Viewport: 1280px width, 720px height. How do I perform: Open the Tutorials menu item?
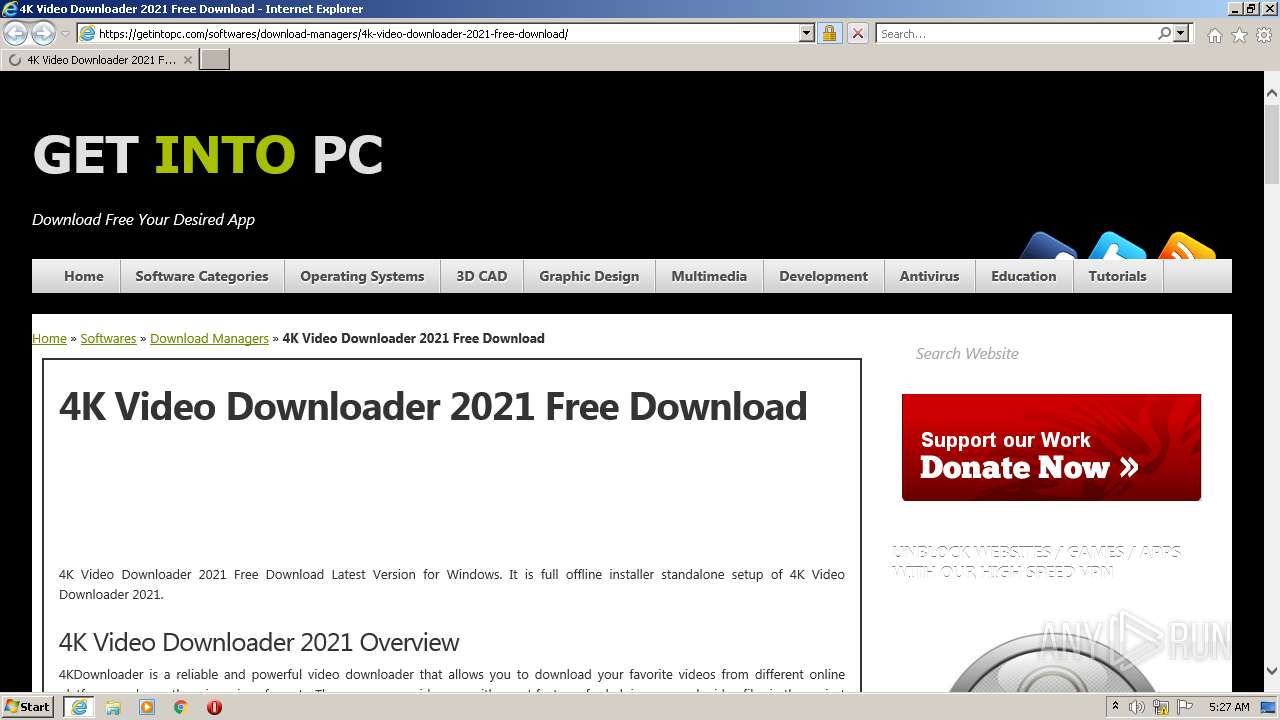pos(1118,276)
